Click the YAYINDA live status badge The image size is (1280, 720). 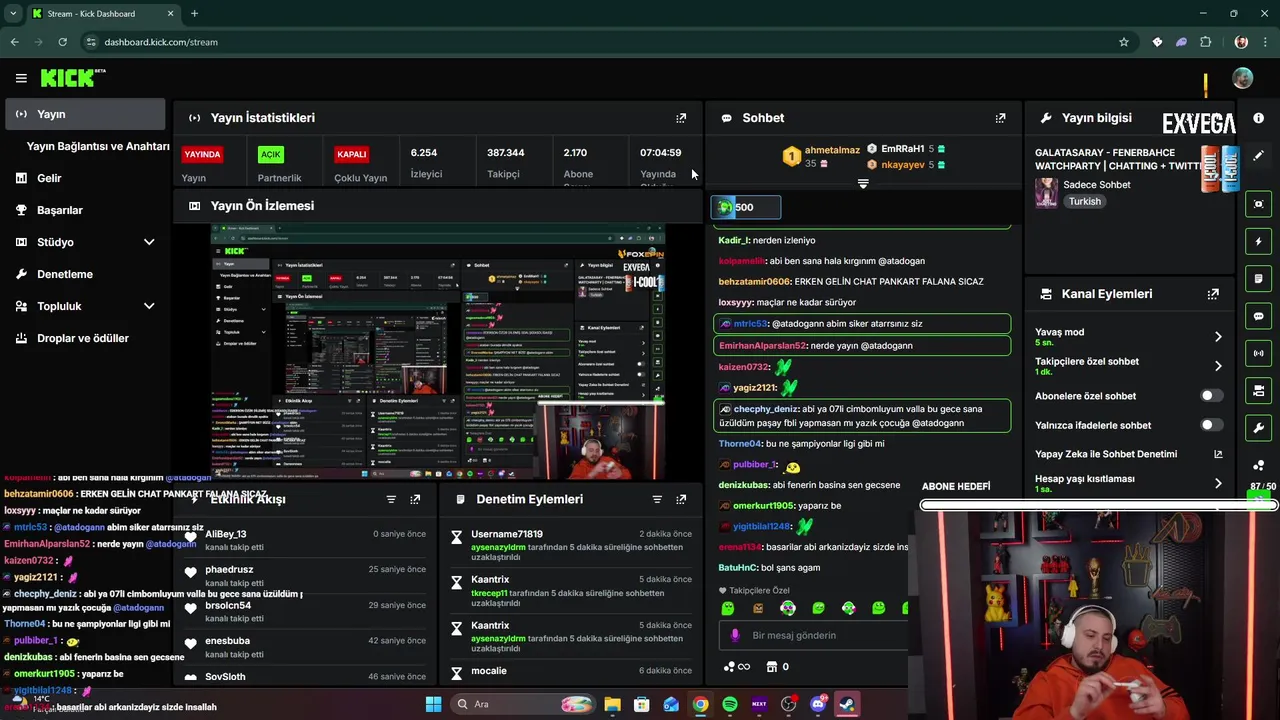click(x=202, y=154)
